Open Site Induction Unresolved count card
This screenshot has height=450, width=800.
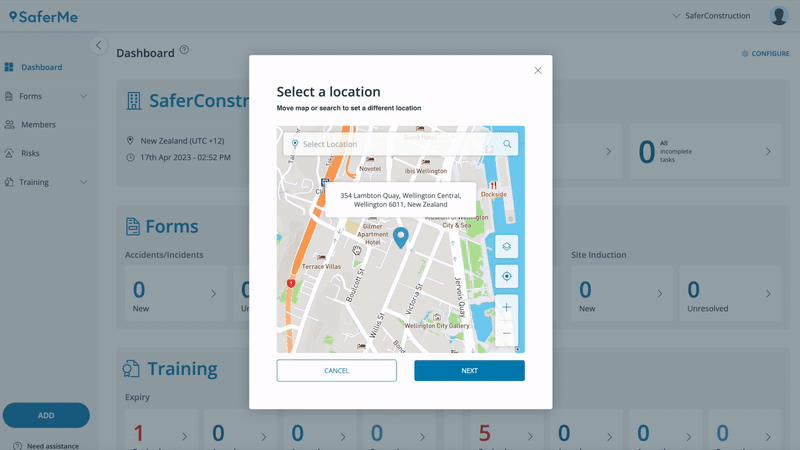point(730,293)
